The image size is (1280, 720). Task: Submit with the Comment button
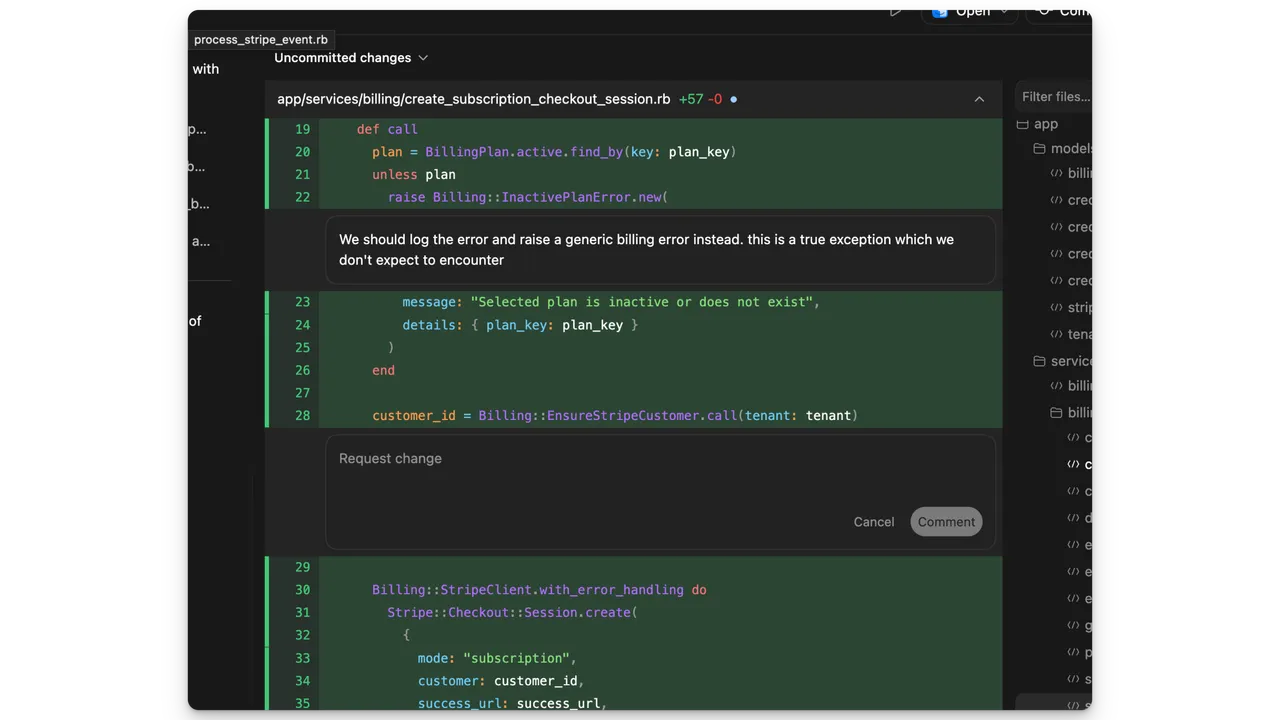click(x=946, y=522)
